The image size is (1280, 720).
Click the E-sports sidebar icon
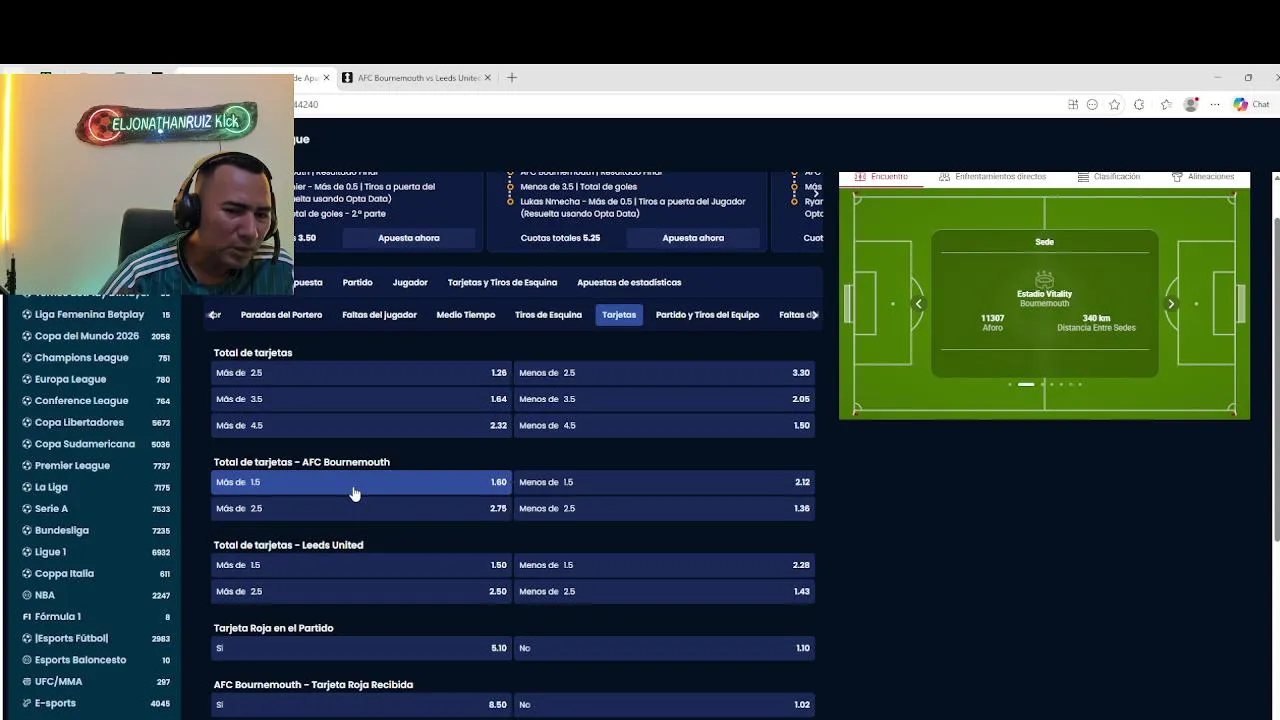click(x=27, y=703)
